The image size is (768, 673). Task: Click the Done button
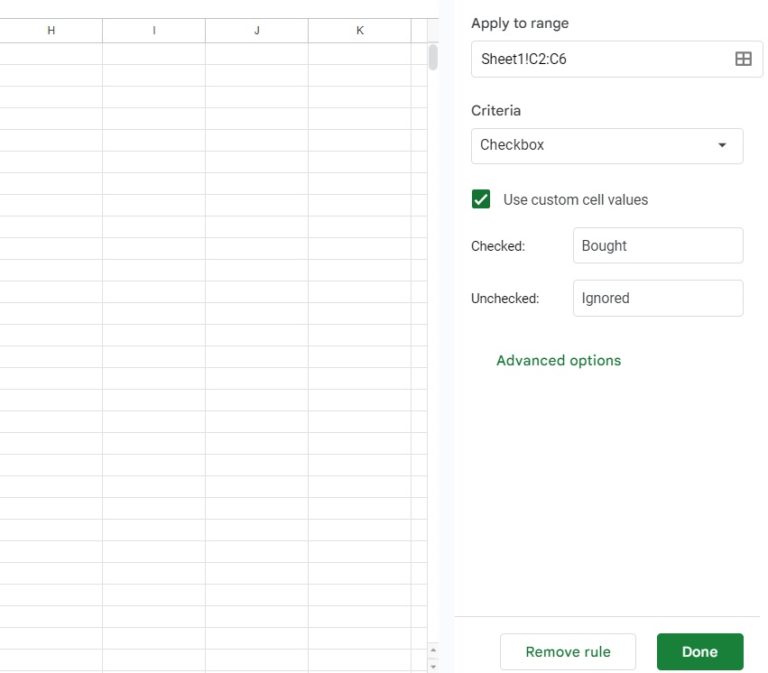700,651
